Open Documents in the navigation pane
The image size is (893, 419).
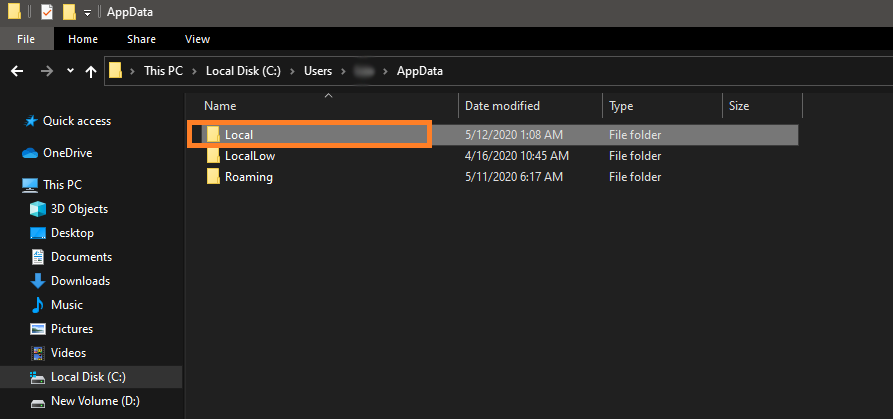(81, 257)
